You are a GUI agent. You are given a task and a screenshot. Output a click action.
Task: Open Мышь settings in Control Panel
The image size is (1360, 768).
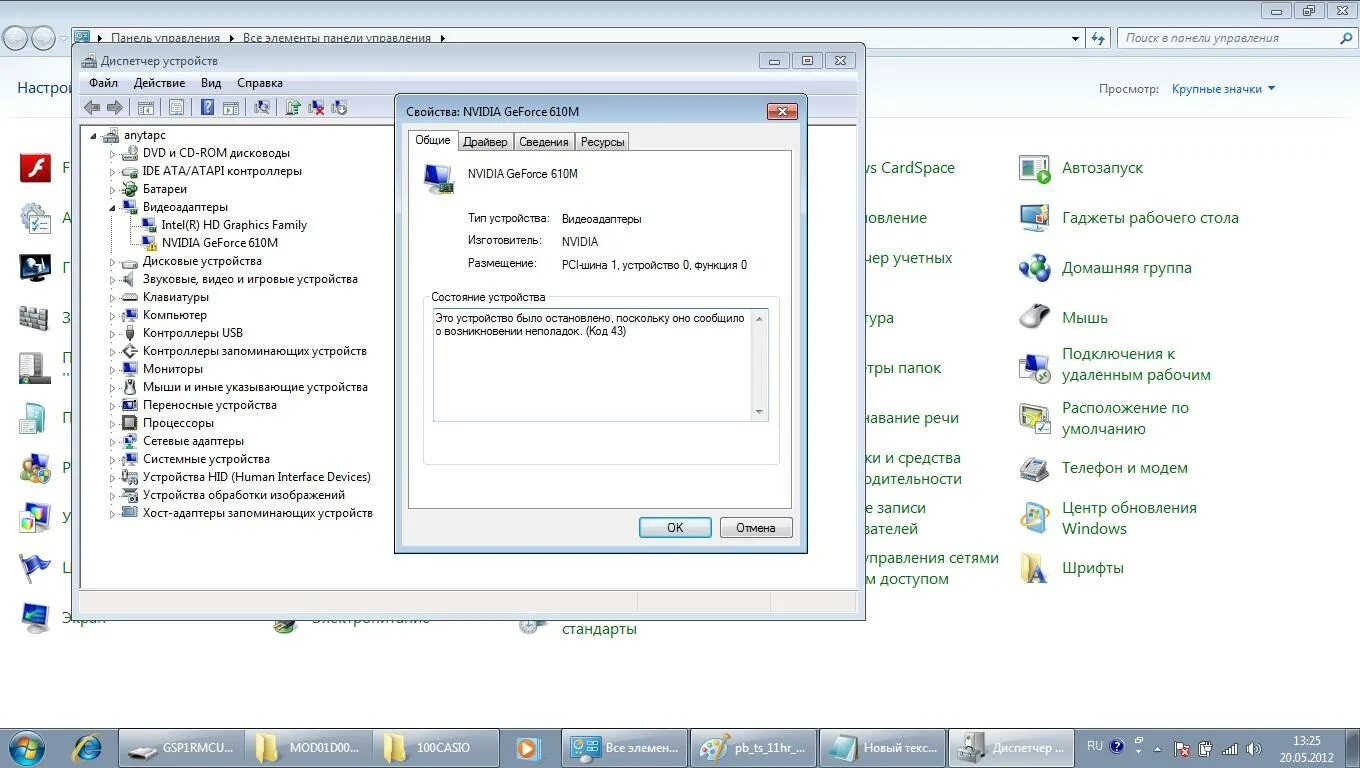click(x=1063, y=318)
